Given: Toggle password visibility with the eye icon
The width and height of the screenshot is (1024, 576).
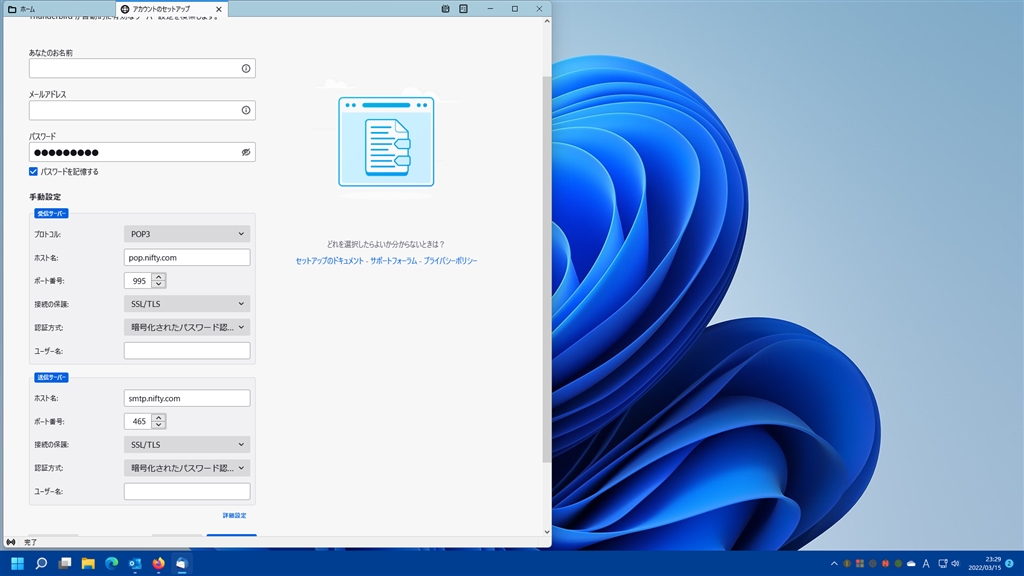Looking at the screenshot, I should [246, 153].
